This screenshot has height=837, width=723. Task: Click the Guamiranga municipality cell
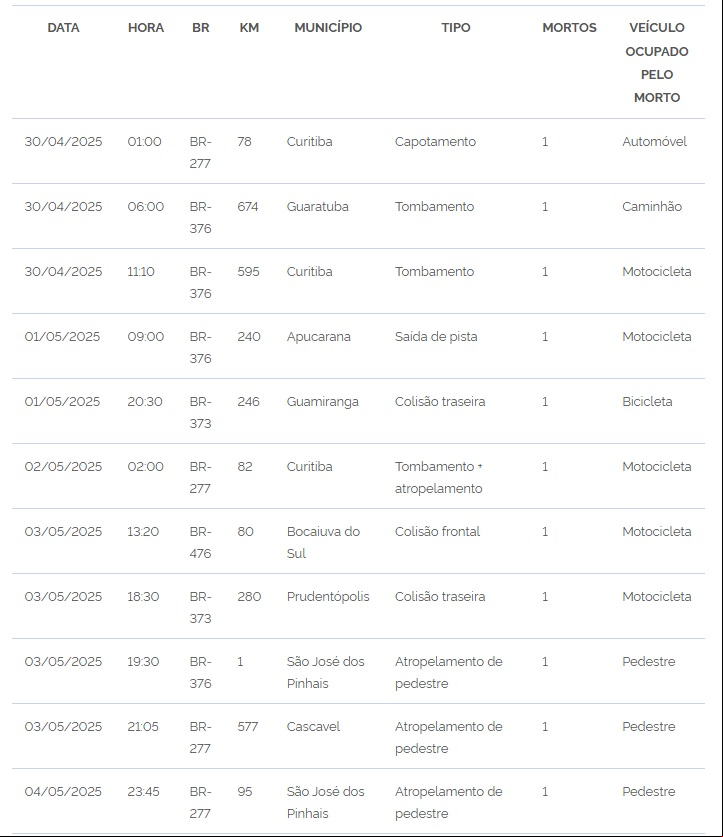(x=323, y=402)
